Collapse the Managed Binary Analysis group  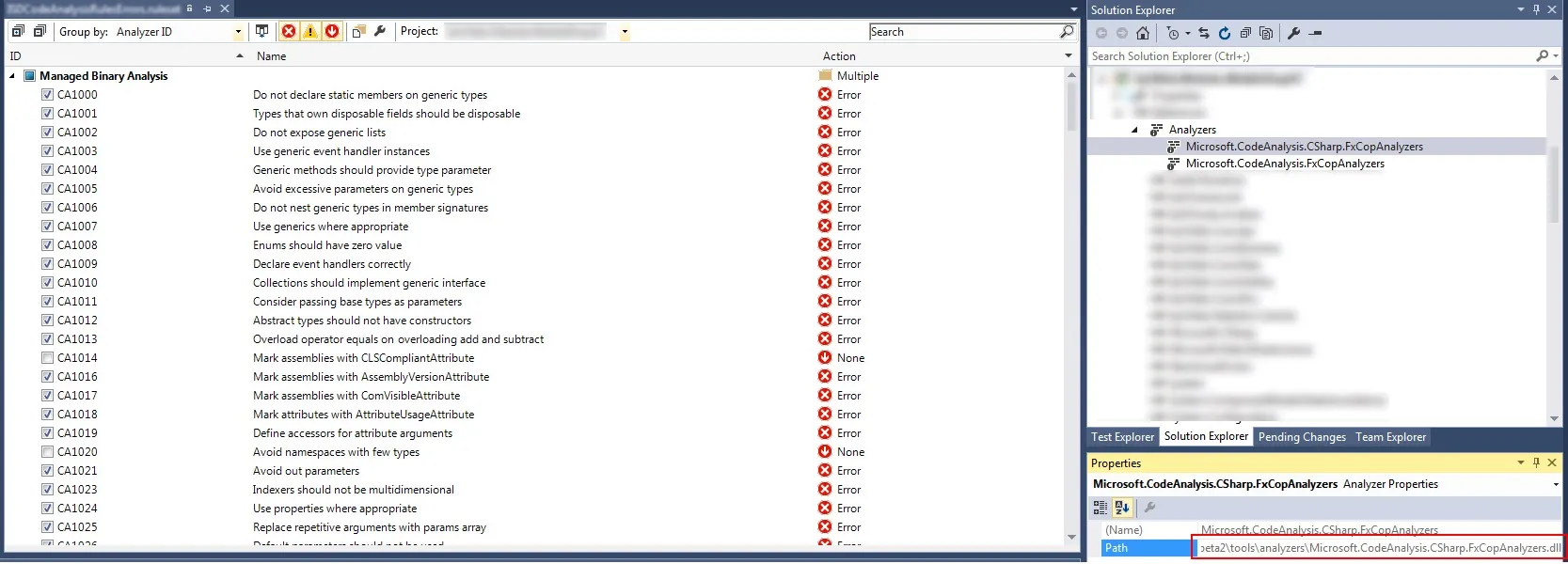pos(12,76)
